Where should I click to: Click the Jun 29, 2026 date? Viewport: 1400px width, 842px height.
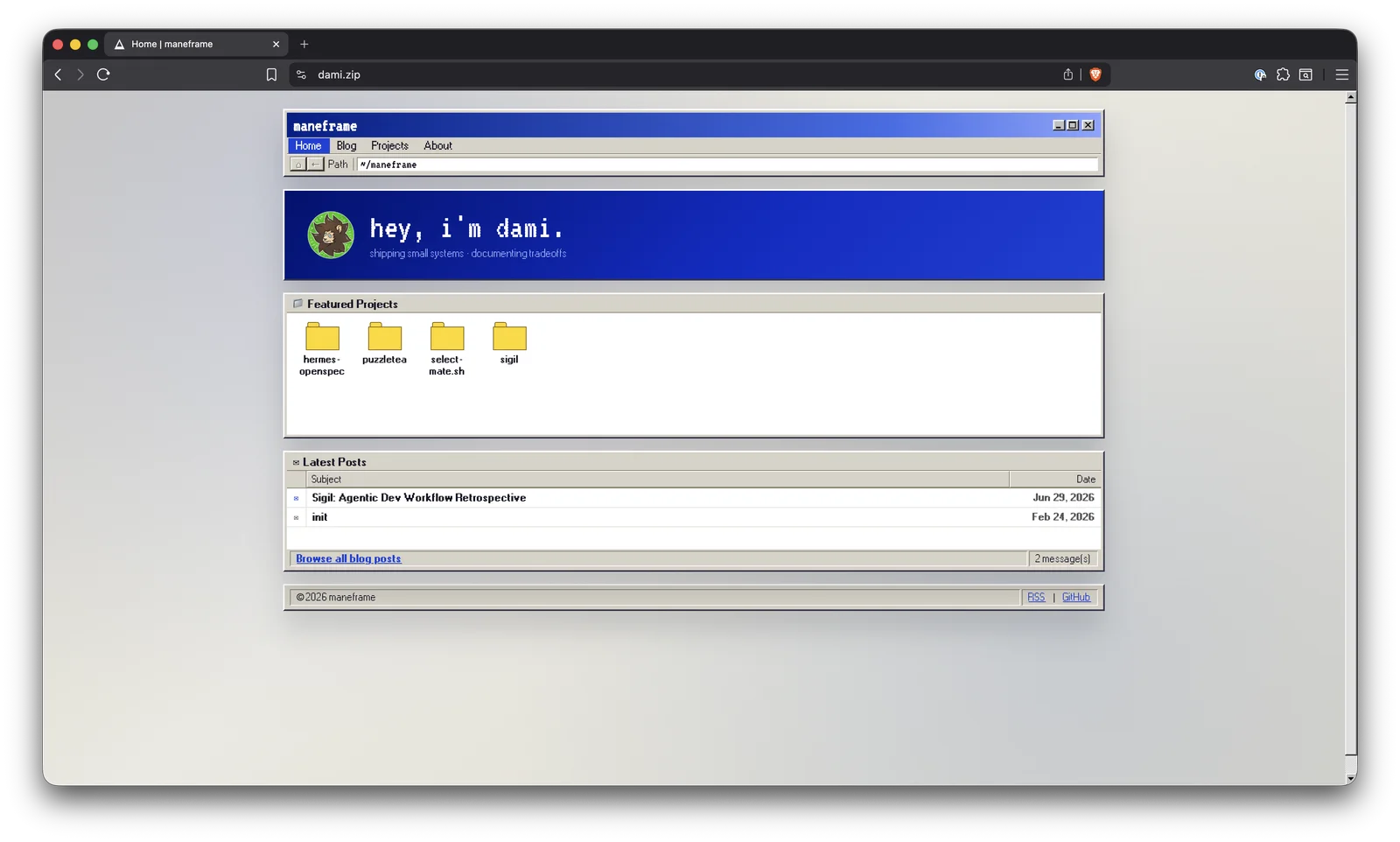tap(1063, 497)
